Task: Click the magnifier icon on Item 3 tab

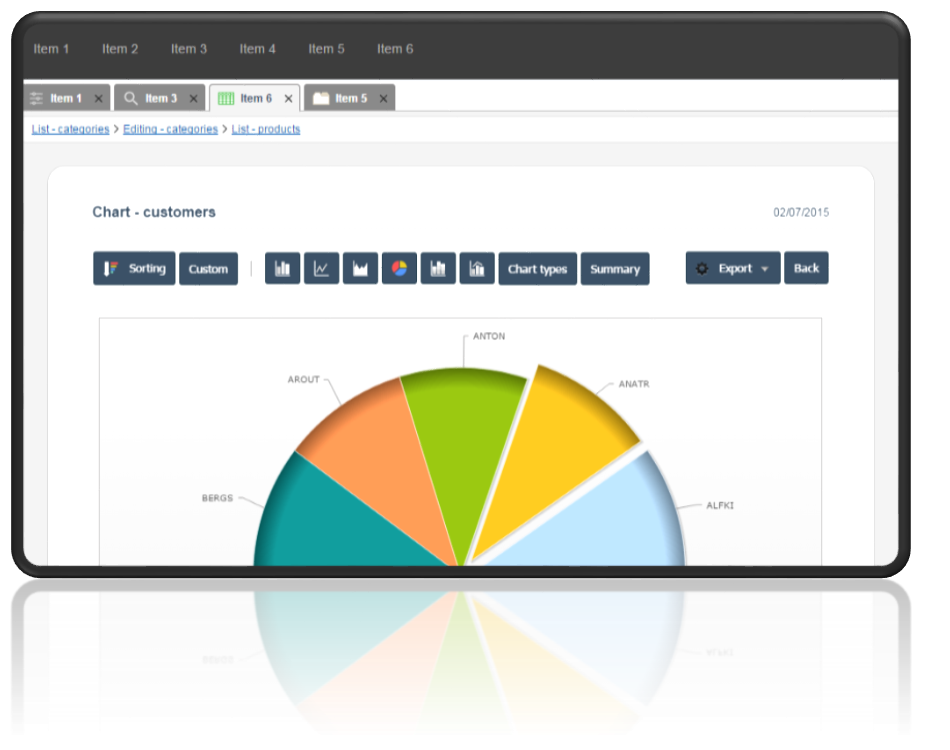Action: pyautogui.click(x=130, y=98)
